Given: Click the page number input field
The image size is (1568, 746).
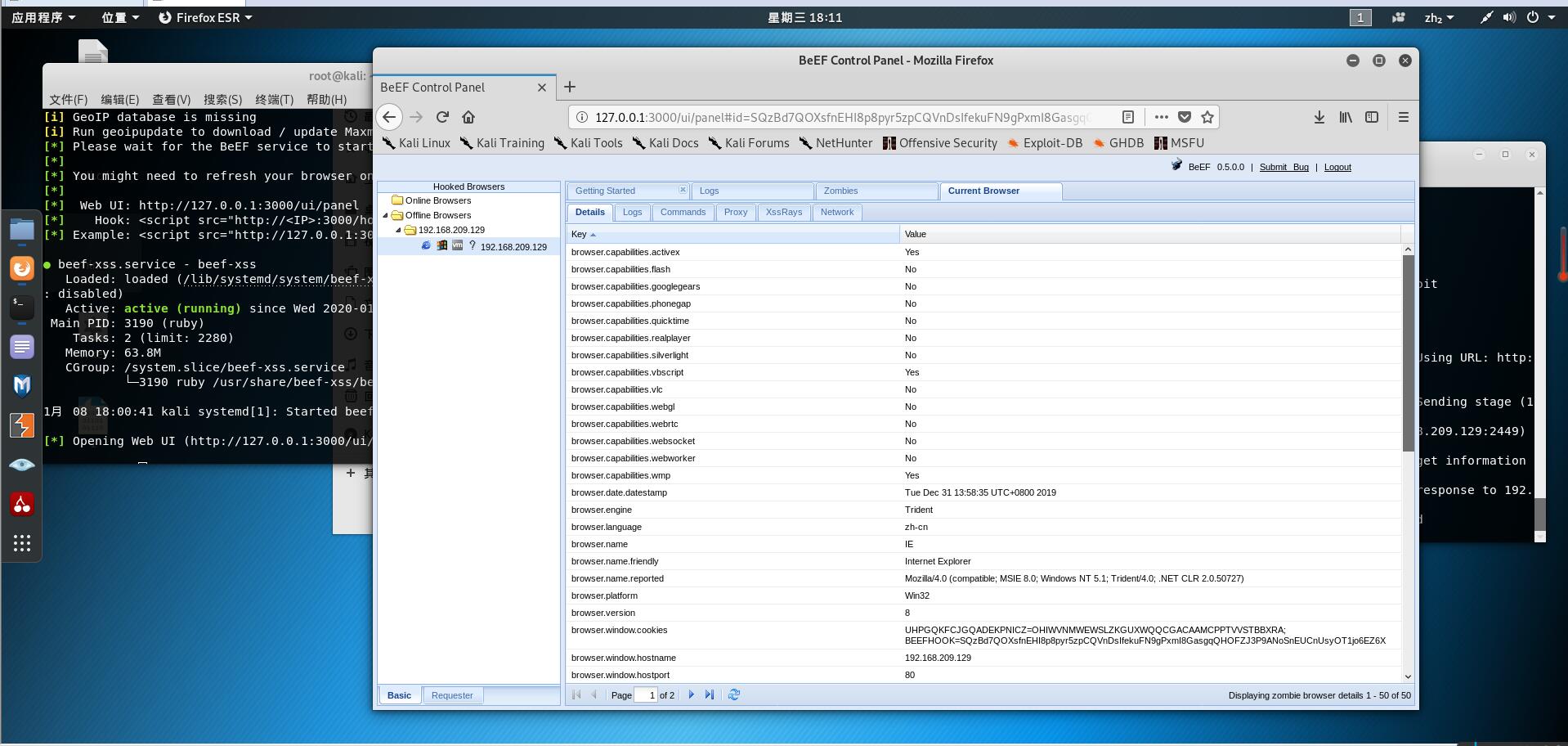Looking at the screenshot, I should [646, 695].
